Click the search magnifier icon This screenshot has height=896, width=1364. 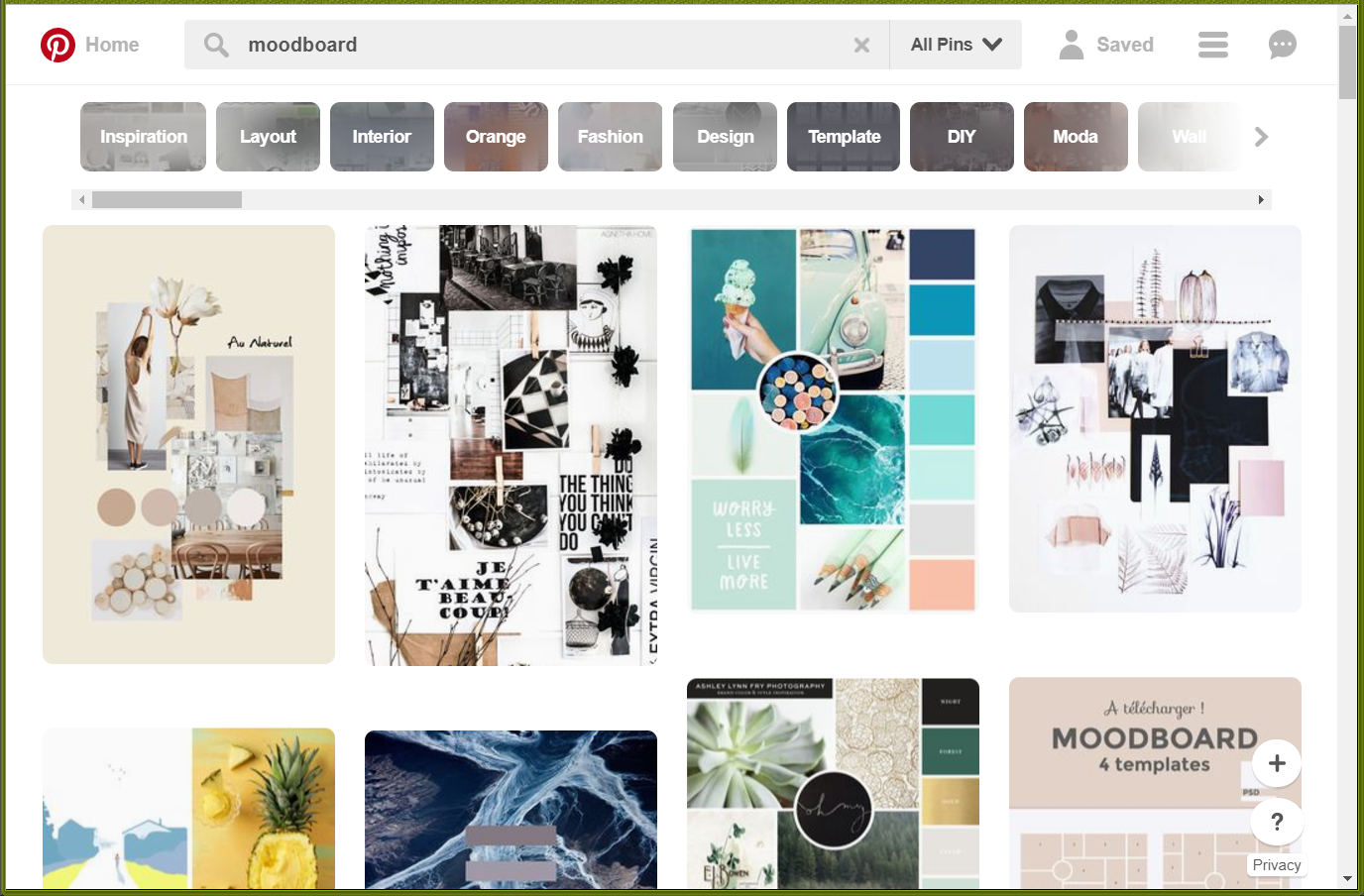(x=216, y=45)
